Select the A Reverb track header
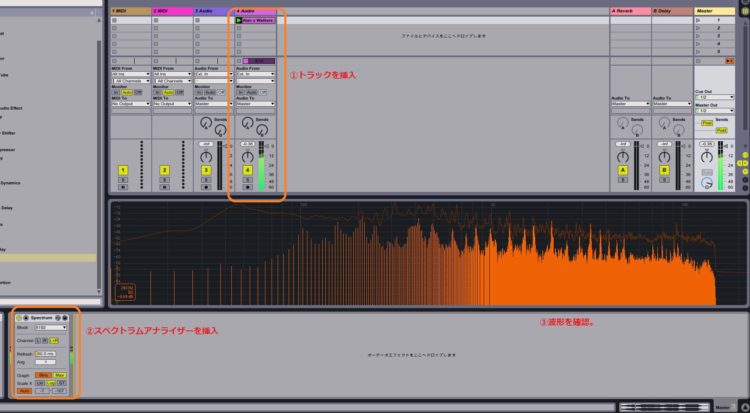Screen dimensions: 750x413 tap(630, 11)
